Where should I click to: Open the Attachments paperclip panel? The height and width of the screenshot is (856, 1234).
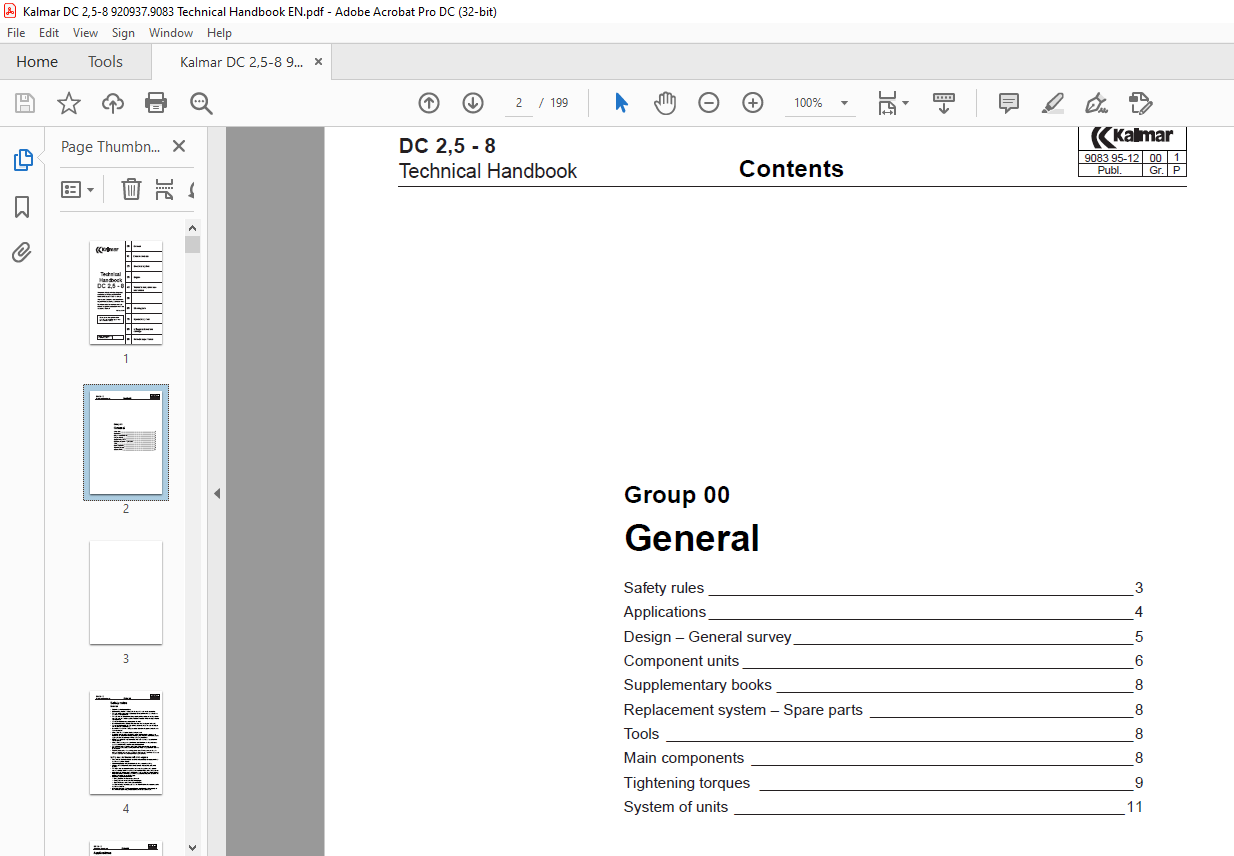22,252
